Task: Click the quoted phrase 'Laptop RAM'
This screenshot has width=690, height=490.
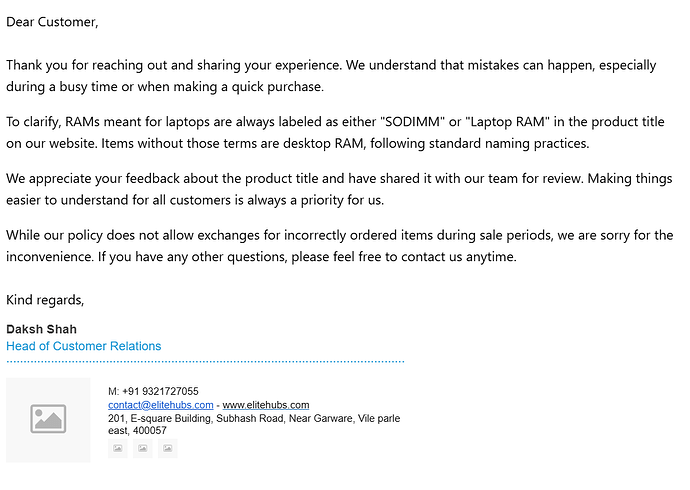Action: [507, 122]
